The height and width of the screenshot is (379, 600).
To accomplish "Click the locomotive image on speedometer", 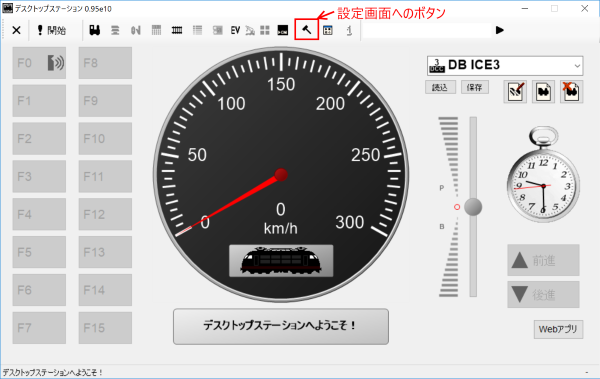I will [281, 261].
